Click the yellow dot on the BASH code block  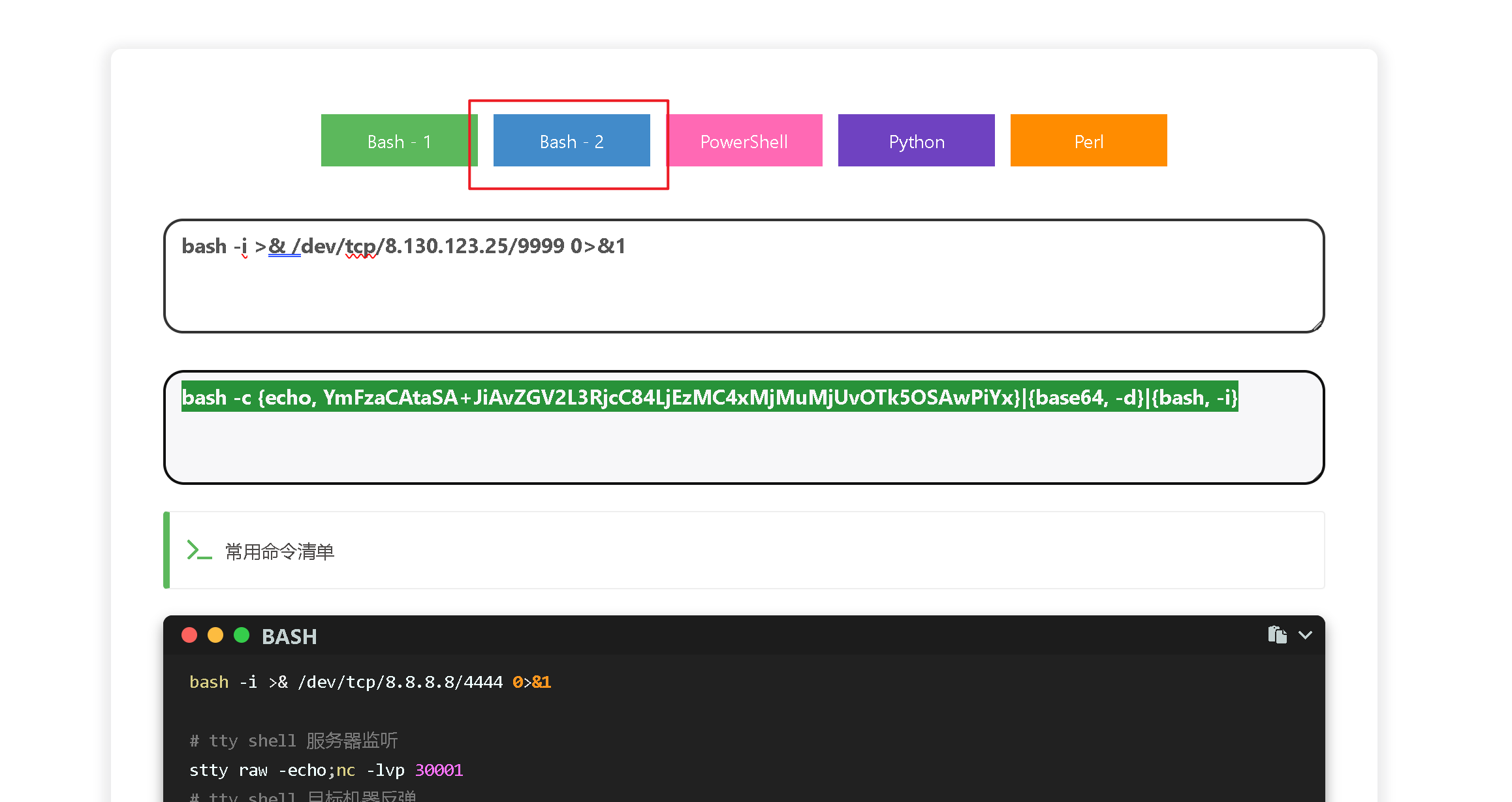click(x=215, y=635)
